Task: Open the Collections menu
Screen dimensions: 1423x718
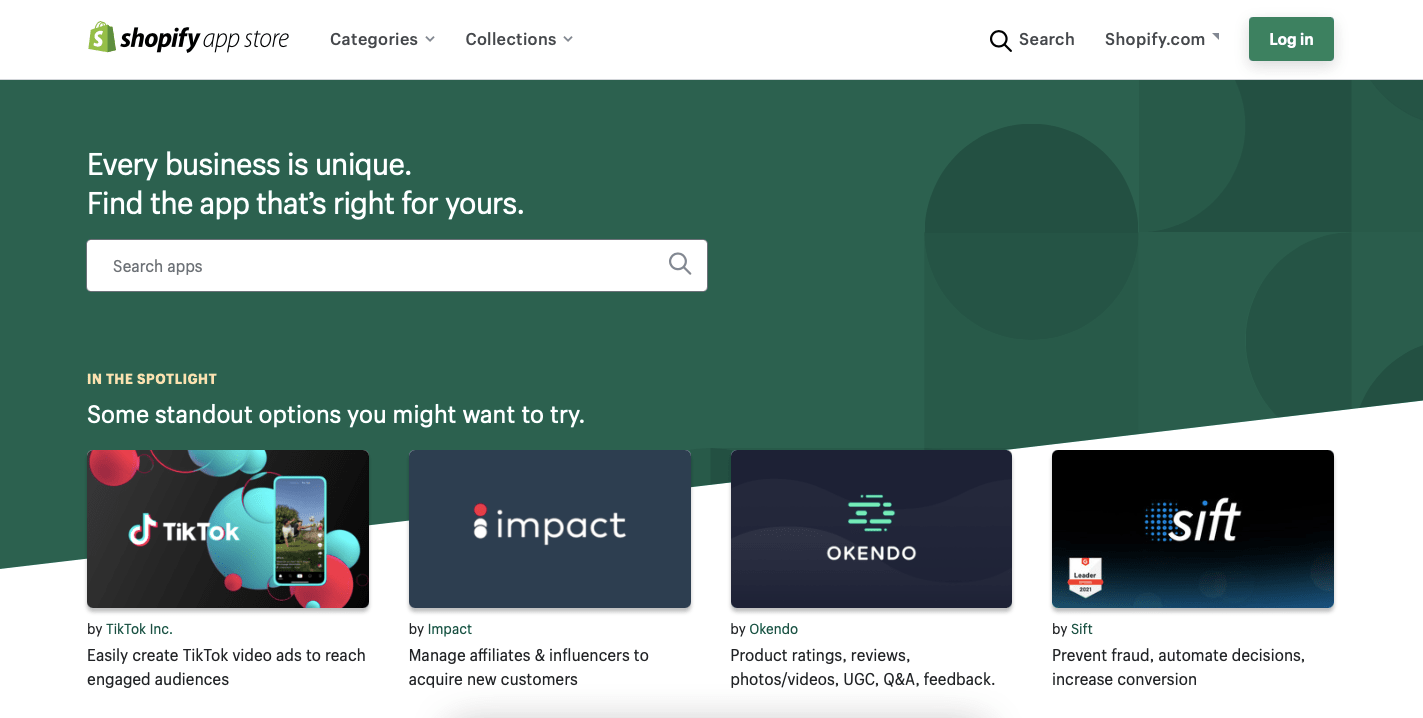Action: coord(511,39)
